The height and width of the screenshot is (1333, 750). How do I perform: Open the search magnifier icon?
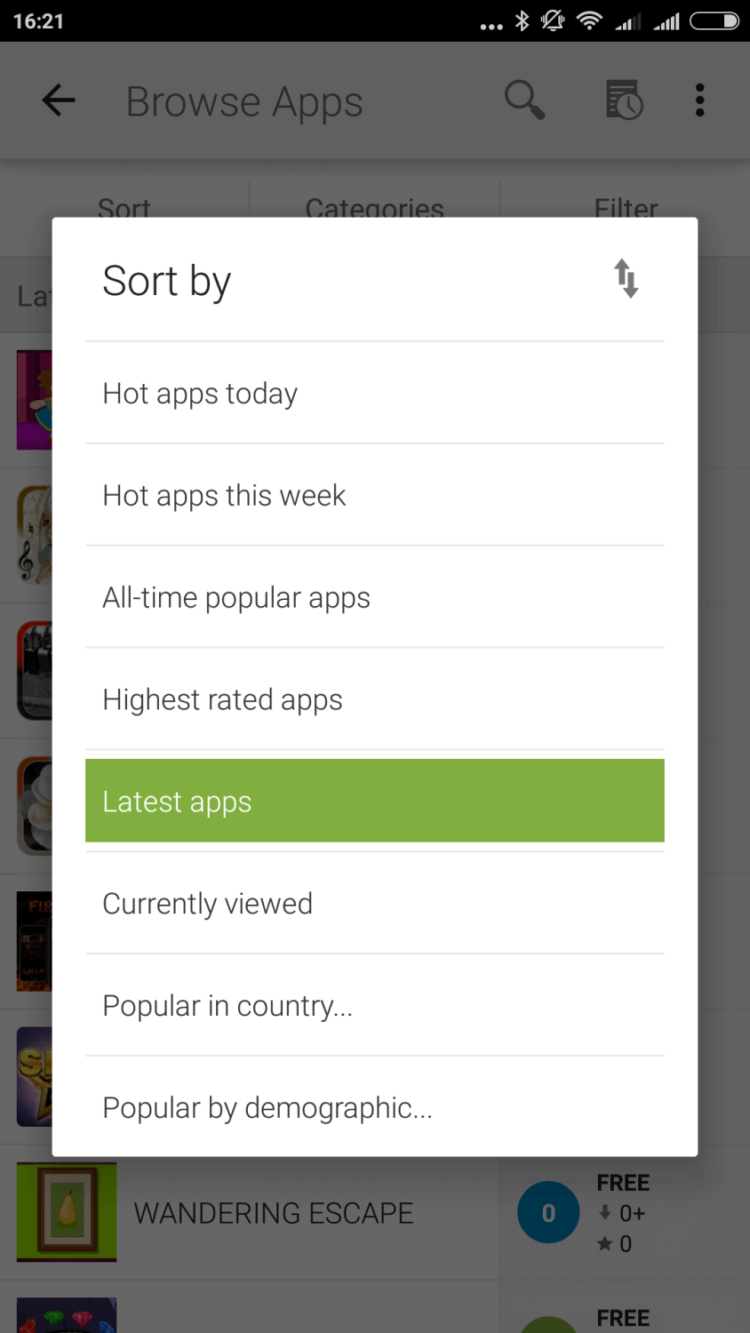pos(524,101)
